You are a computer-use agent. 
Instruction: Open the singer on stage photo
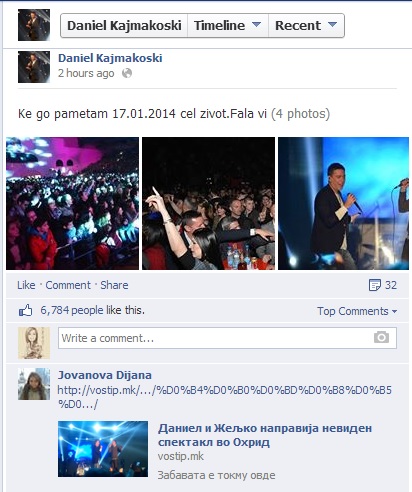pyautogui.click(x=343, y=203)
